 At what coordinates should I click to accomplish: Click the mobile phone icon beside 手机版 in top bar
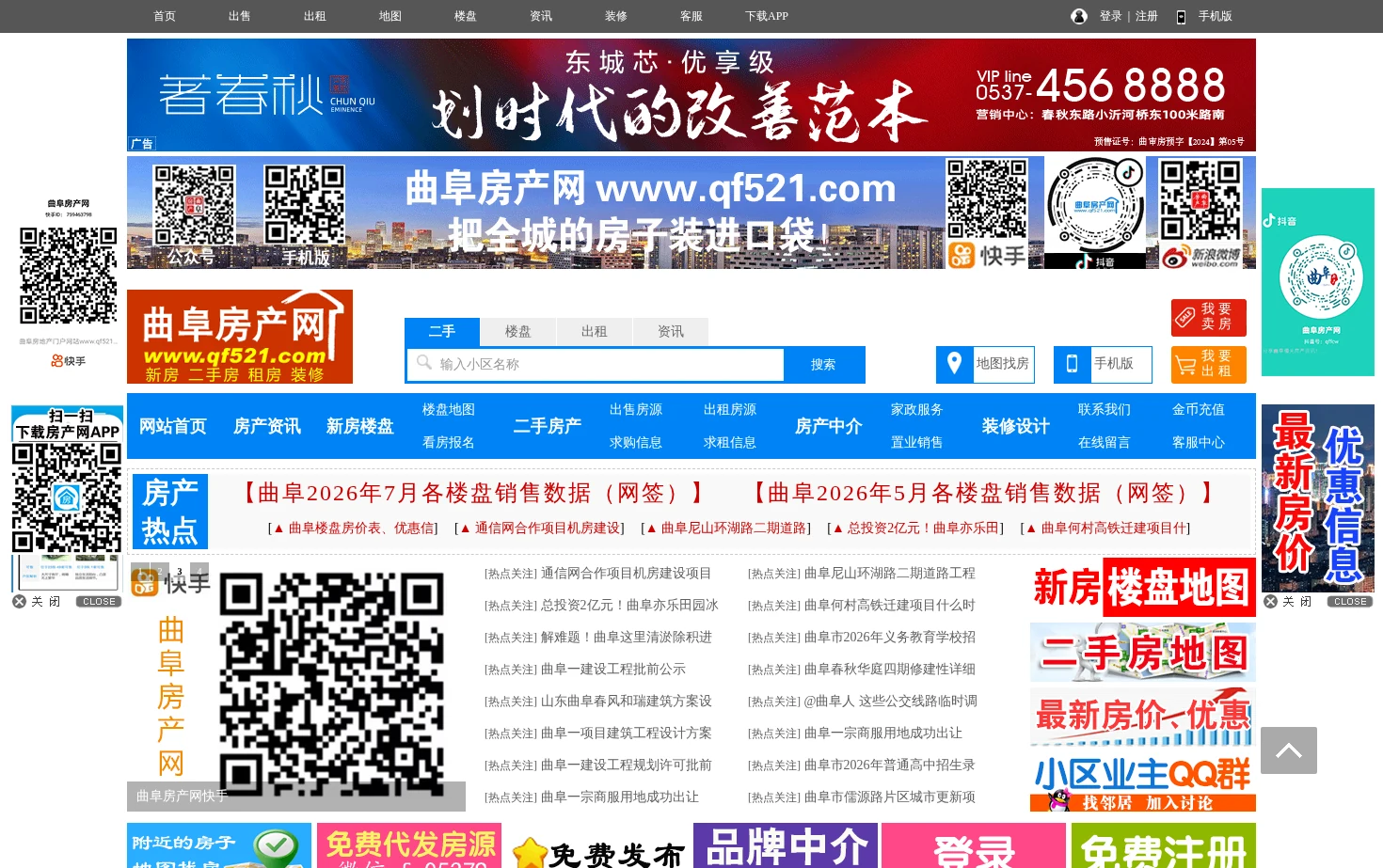(1181, 17)
